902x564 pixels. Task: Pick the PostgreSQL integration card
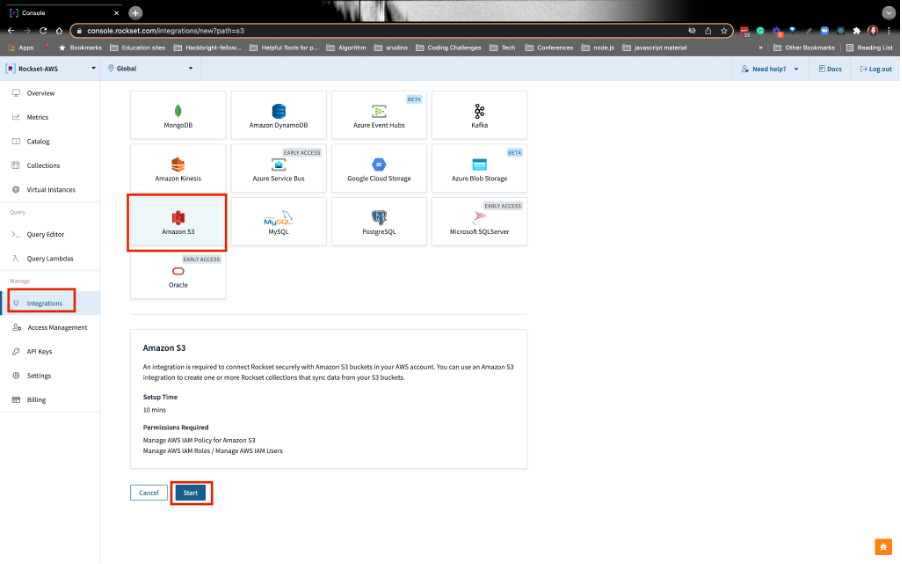click(379, 222)
